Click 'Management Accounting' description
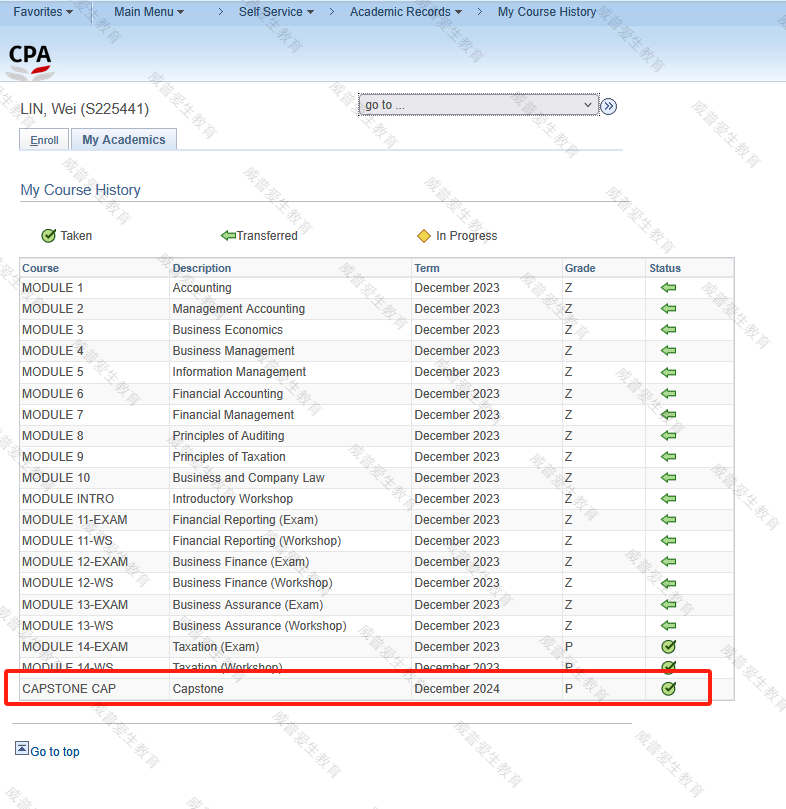The height and width of the screenshot is (809, 786). coord(238,309)
